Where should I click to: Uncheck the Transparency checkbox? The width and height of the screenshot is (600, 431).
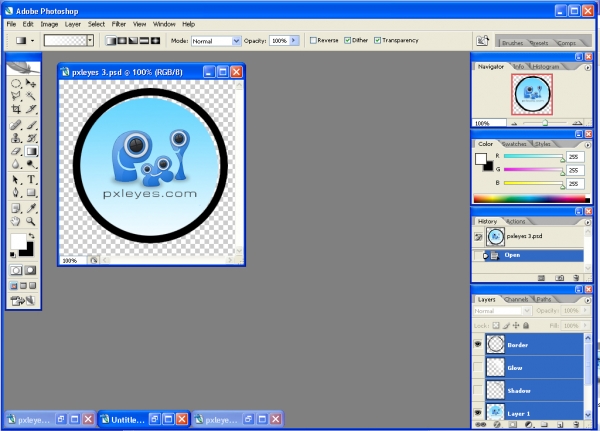[x=377, y=40]
